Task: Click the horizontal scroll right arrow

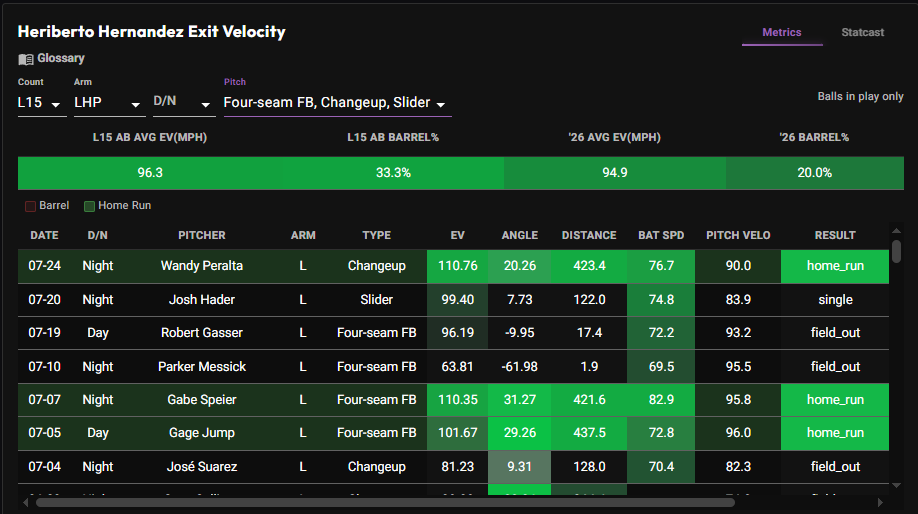Action: point(880,502)
